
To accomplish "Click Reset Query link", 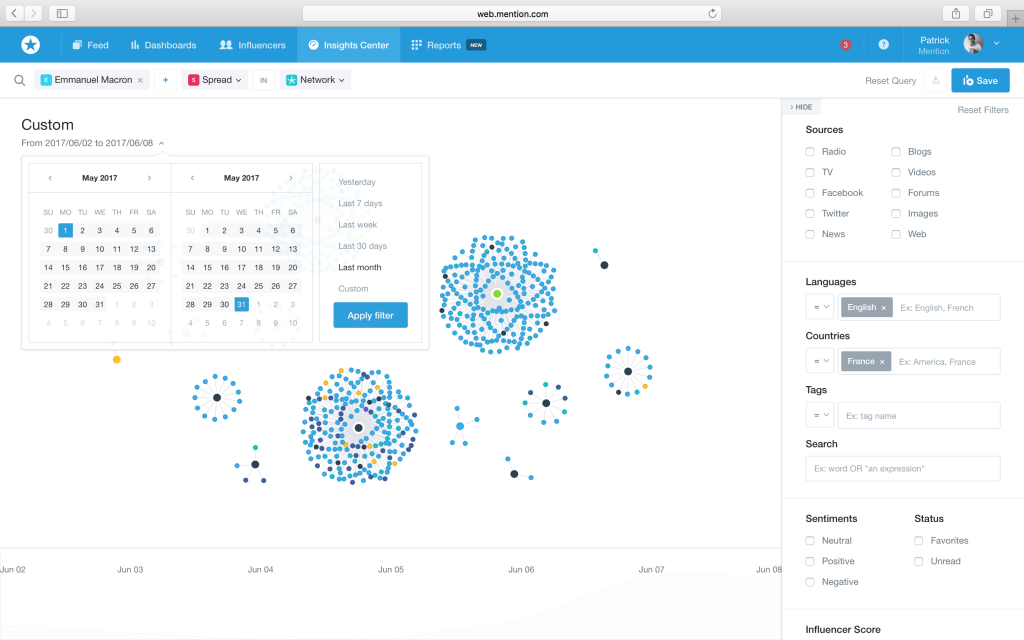I will coord(890,81).
